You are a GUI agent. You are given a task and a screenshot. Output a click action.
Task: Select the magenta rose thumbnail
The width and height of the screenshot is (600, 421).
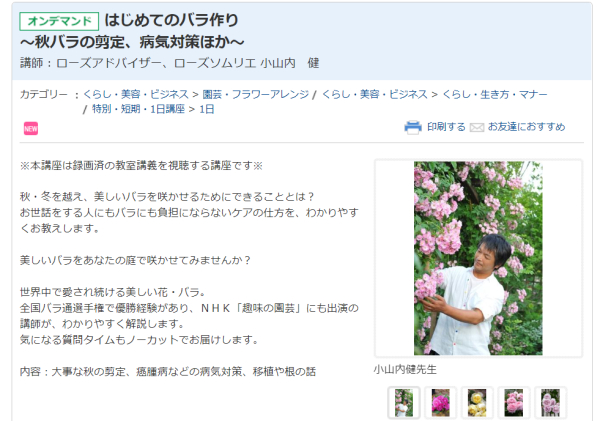tap(440, 403)
